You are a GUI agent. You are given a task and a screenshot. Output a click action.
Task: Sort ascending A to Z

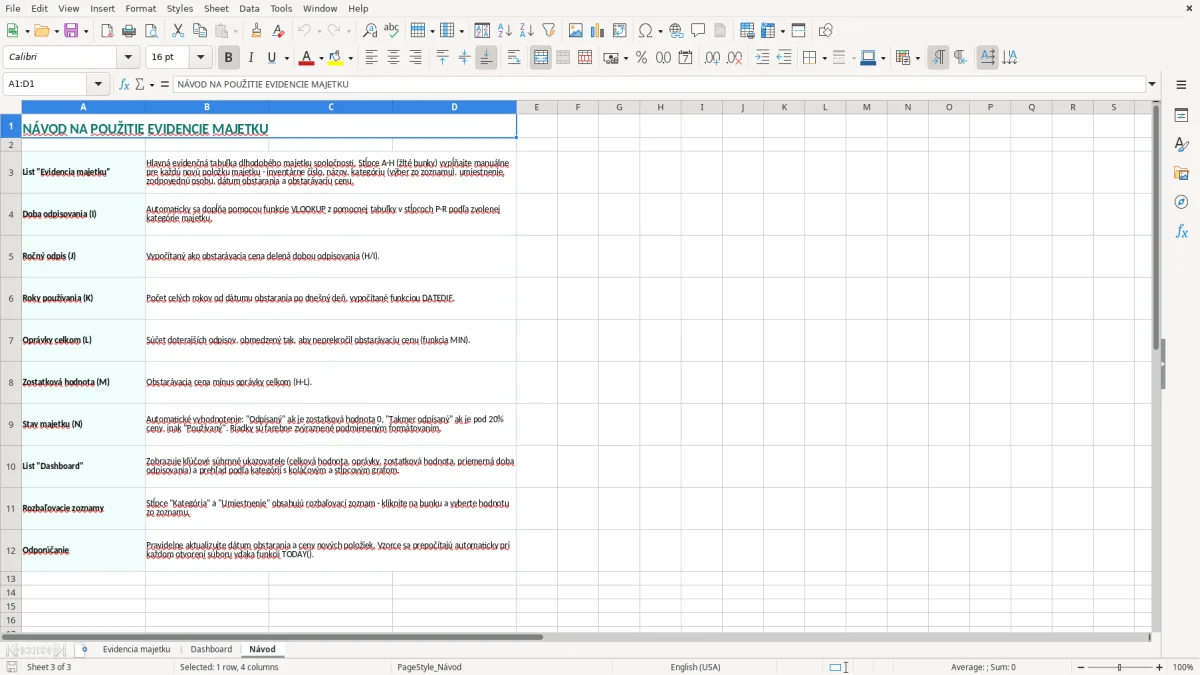click(505, 31)
